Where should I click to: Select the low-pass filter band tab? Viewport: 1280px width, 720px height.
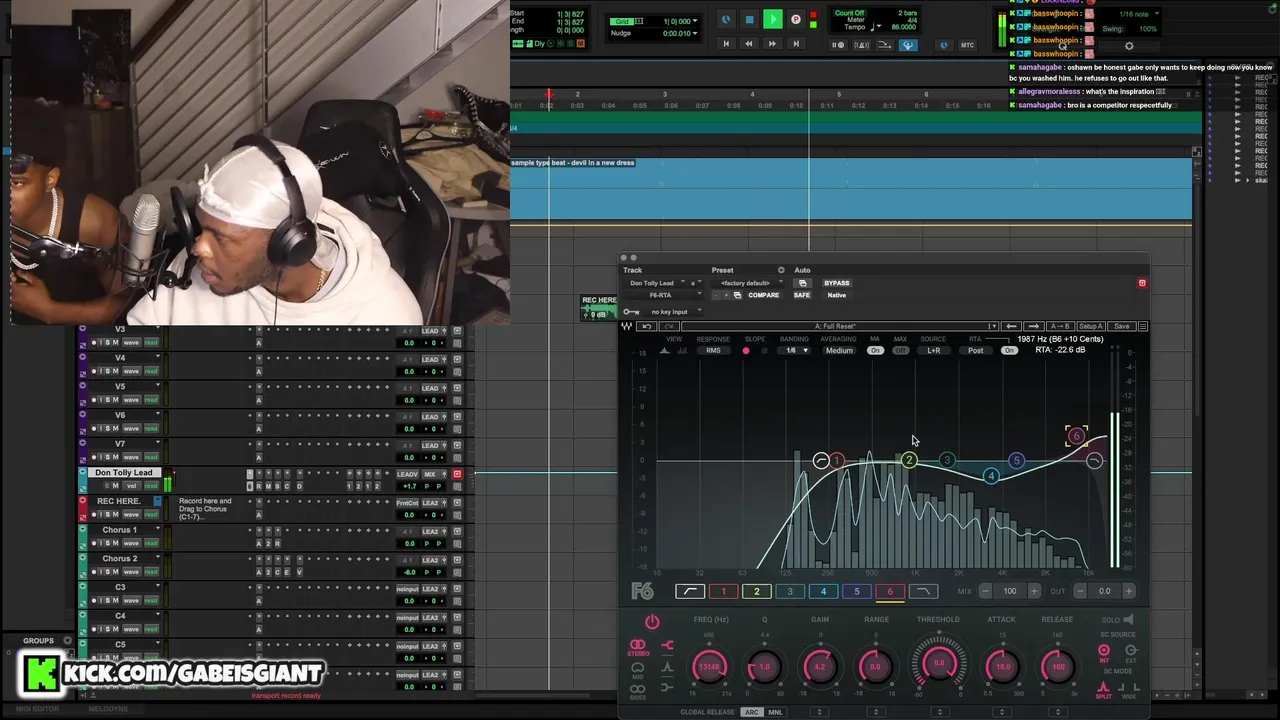923,591
